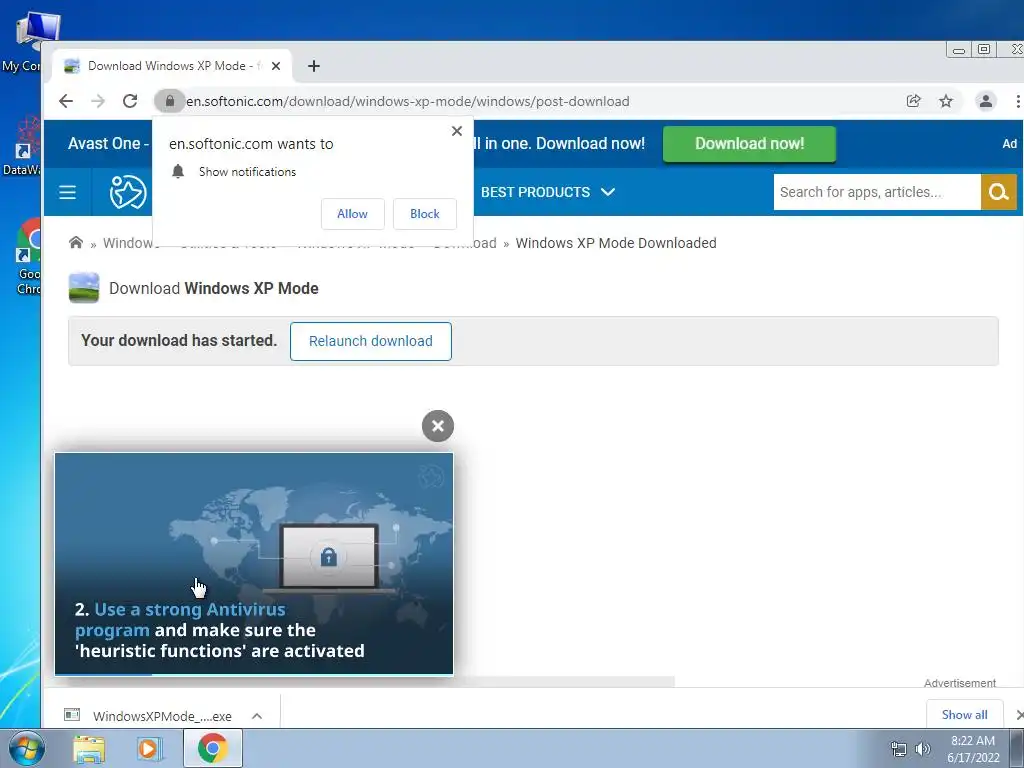Select the Google Chrome desktop shortcut
Viewport: 1024px width, 768px height.
(x=29, y=258)
